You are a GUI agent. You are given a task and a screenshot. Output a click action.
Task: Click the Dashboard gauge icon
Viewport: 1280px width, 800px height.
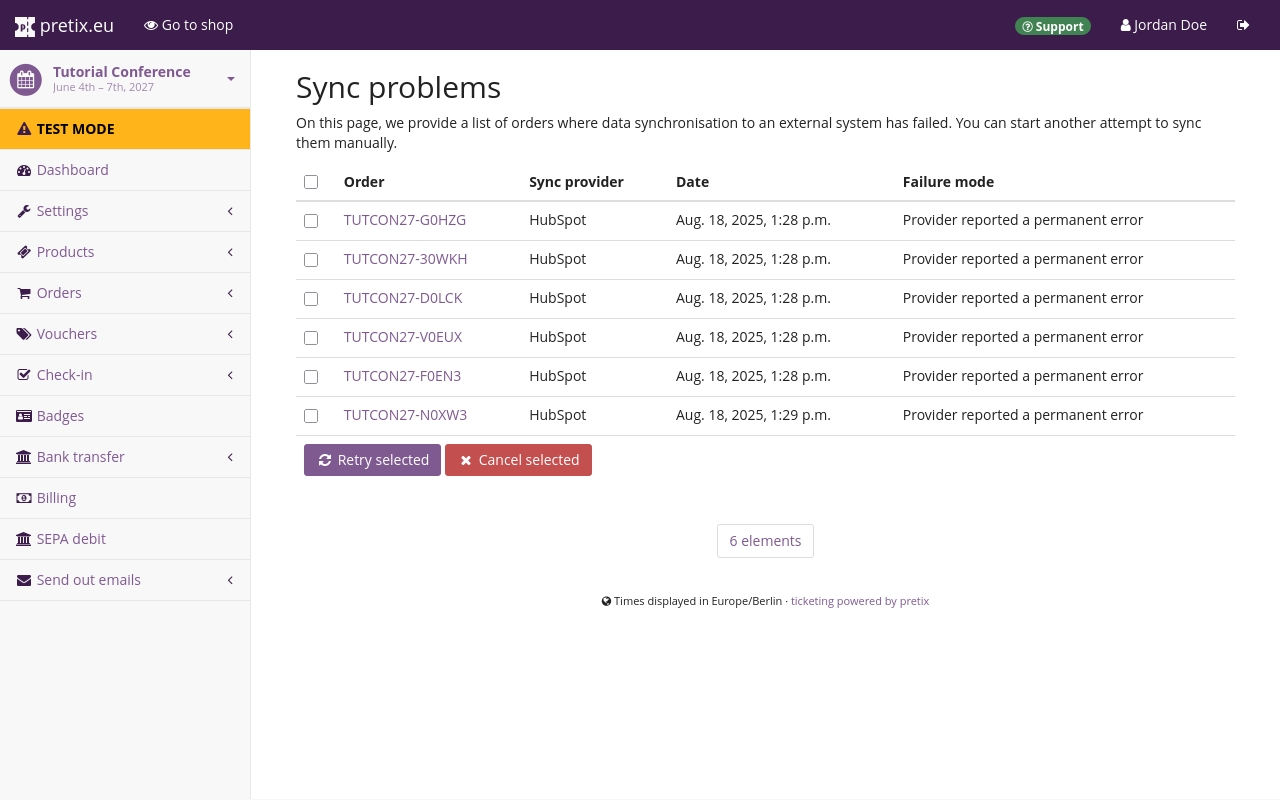click(x=24, y=170)
